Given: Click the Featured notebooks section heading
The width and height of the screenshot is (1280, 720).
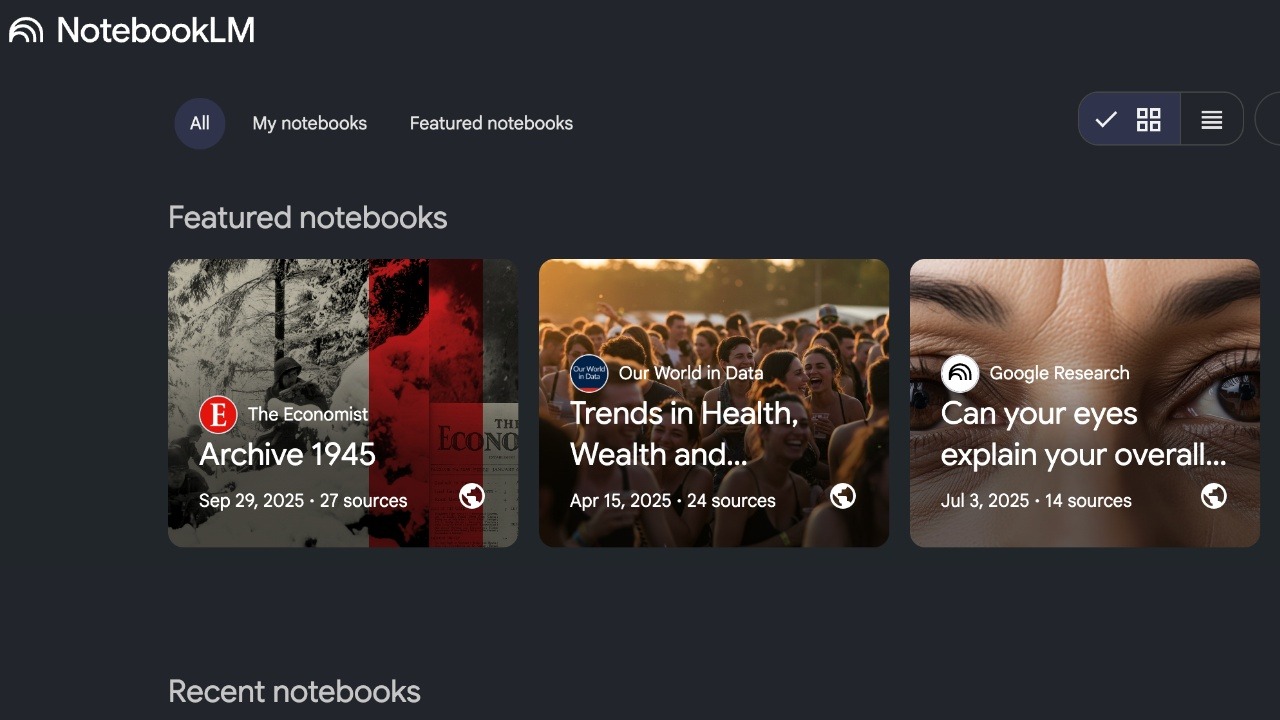Looking at the screenshot, I should pos(307,217).
